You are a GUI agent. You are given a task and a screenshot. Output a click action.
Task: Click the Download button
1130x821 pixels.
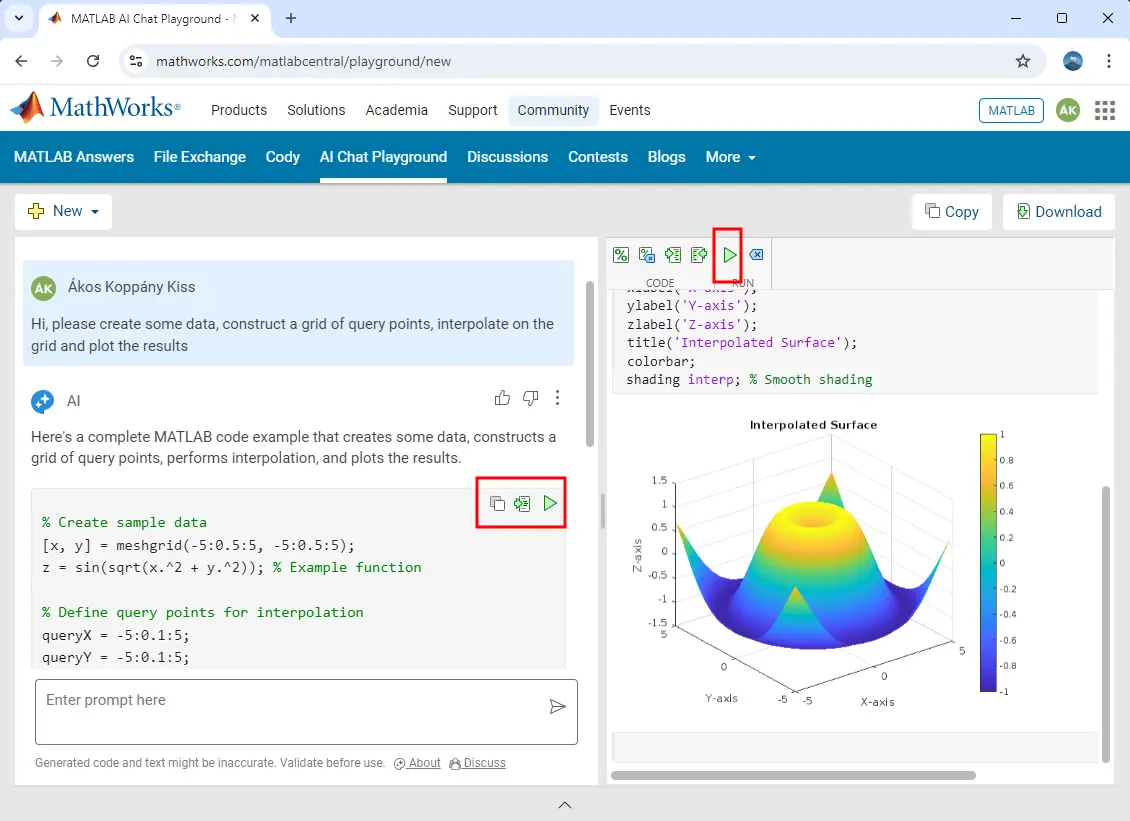(x=1059, y=212)
